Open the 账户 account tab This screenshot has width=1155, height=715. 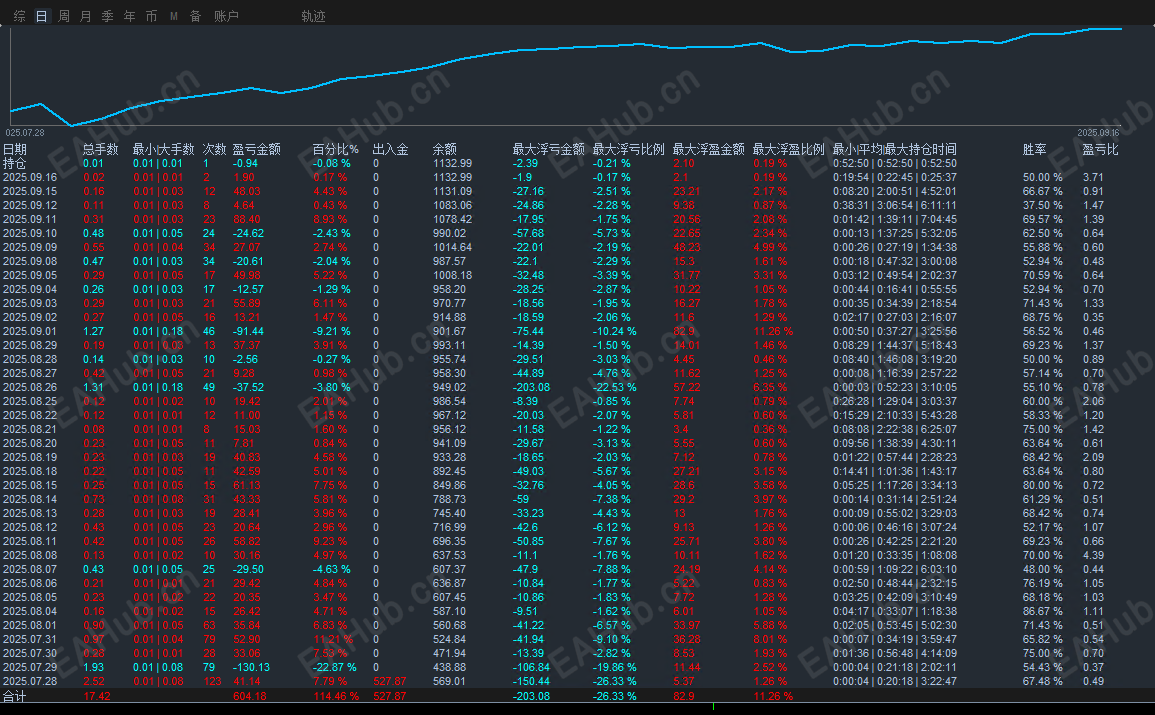coord(226,16)
